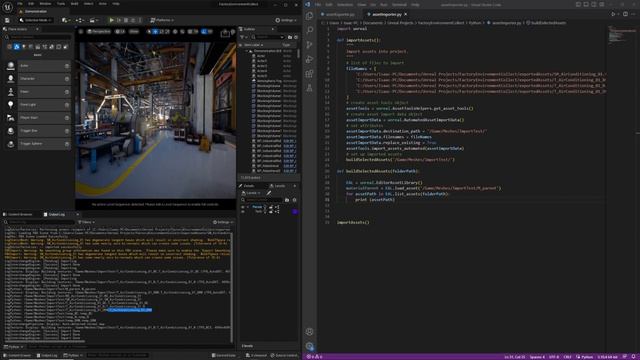Click the Player Start placement icon
Viewport: 640px width, 360px height.
[11, 118]
